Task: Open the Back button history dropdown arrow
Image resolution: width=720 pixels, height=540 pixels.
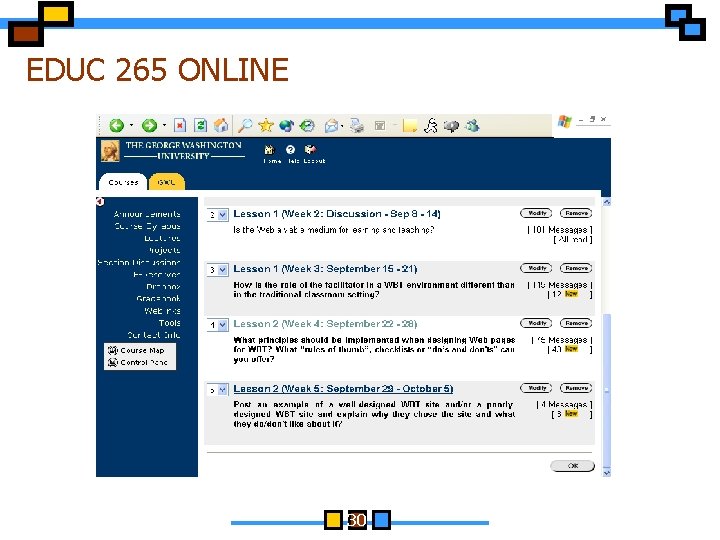Action: click(x=132, y=125)
